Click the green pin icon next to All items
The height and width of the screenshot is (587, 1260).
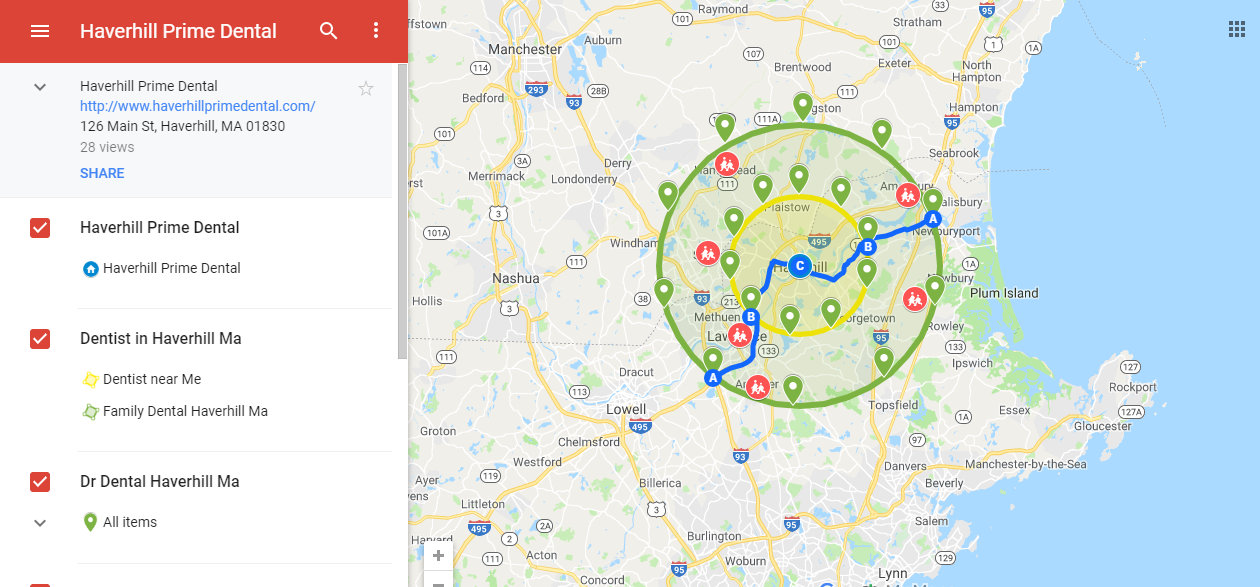(x=91, y=521)
